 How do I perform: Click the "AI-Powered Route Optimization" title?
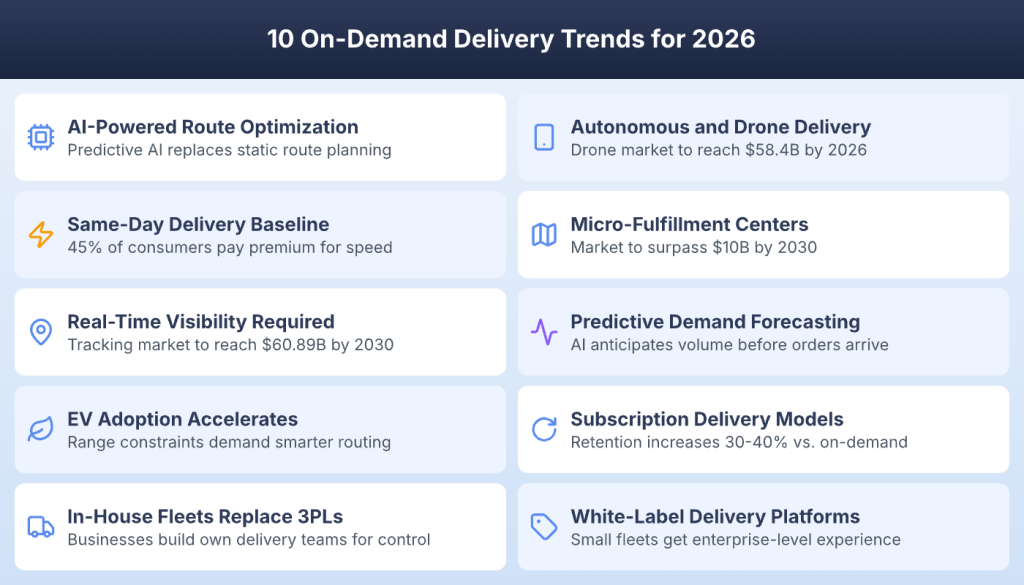213,127
